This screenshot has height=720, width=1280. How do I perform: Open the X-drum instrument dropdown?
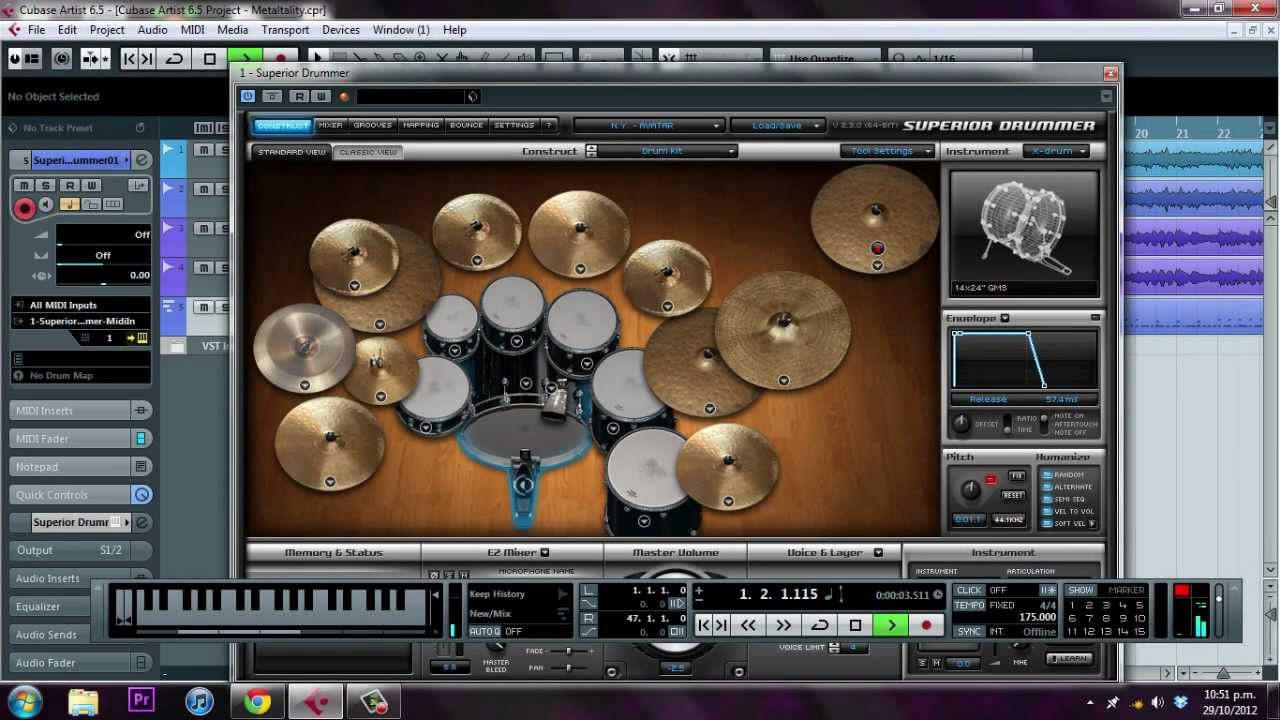[x=1056, y=151]
